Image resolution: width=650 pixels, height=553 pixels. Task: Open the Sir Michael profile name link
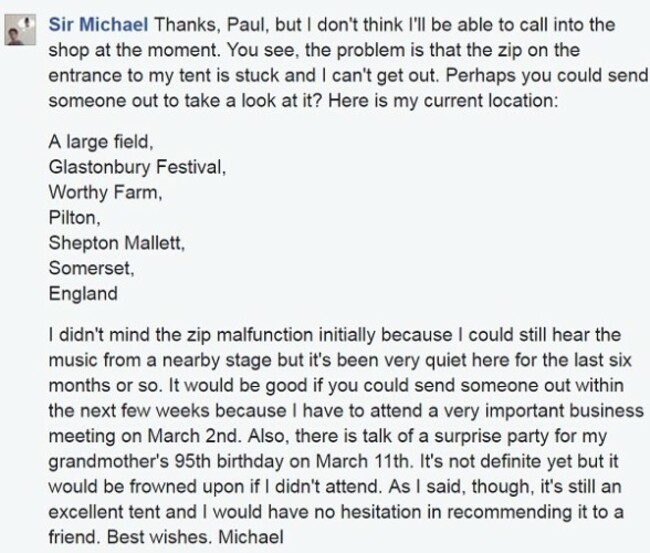click(98, 25)
